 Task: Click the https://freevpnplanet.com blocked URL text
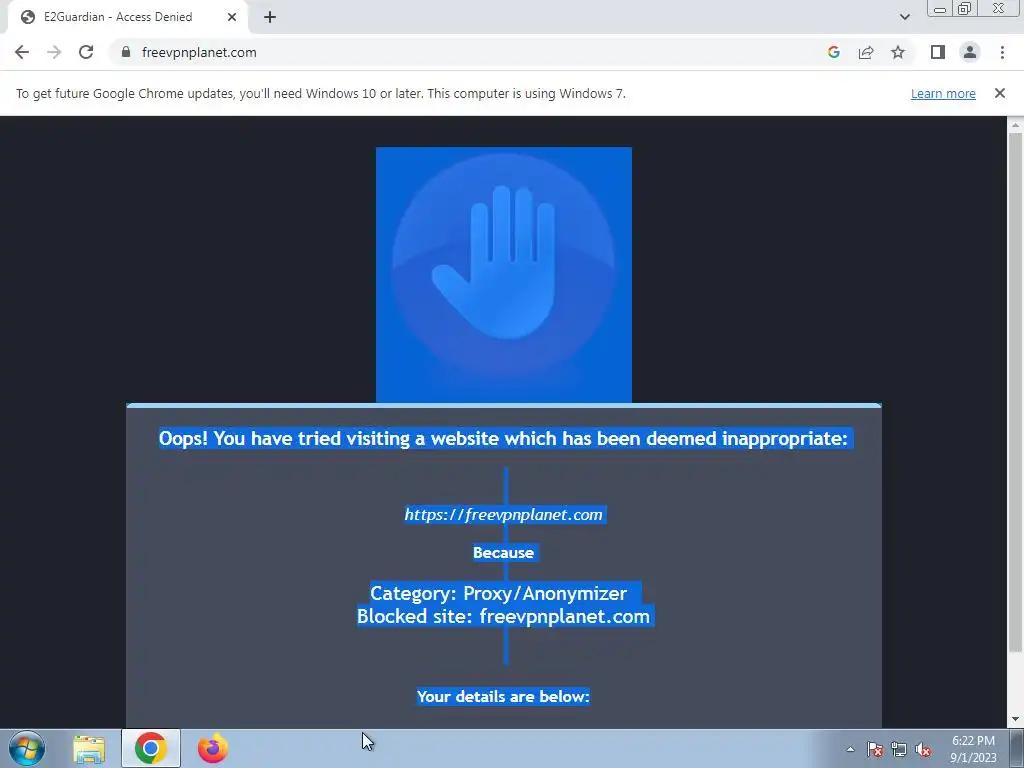[504, 515]
